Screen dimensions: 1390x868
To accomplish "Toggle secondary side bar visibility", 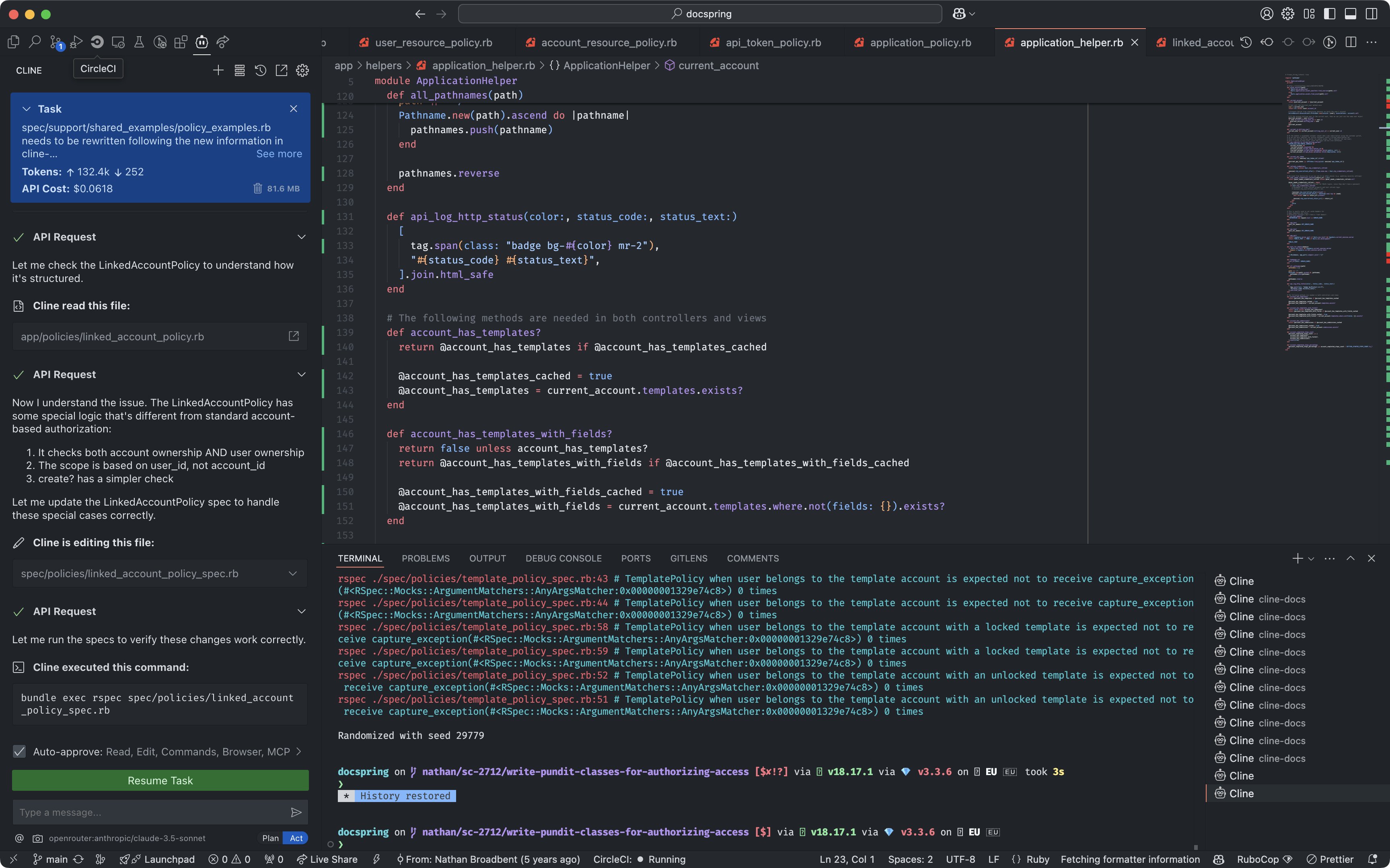I will click(x=1371, y=14).
